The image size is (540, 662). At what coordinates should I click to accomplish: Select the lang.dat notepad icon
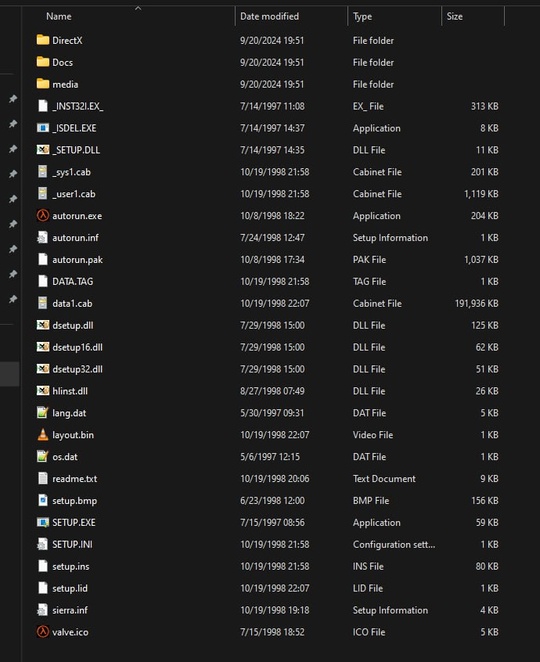coord(43,413)
